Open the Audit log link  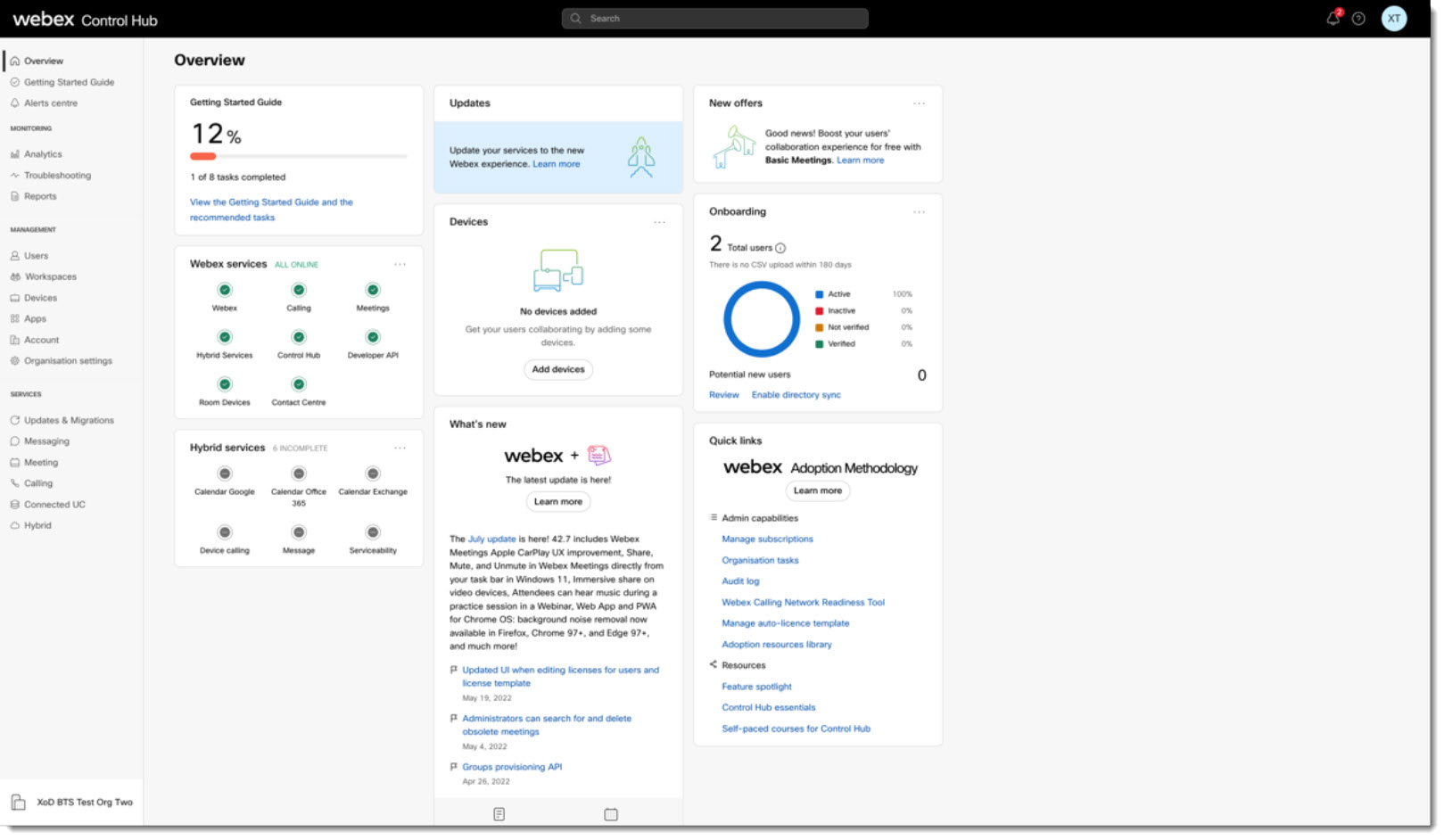(740, 581)
